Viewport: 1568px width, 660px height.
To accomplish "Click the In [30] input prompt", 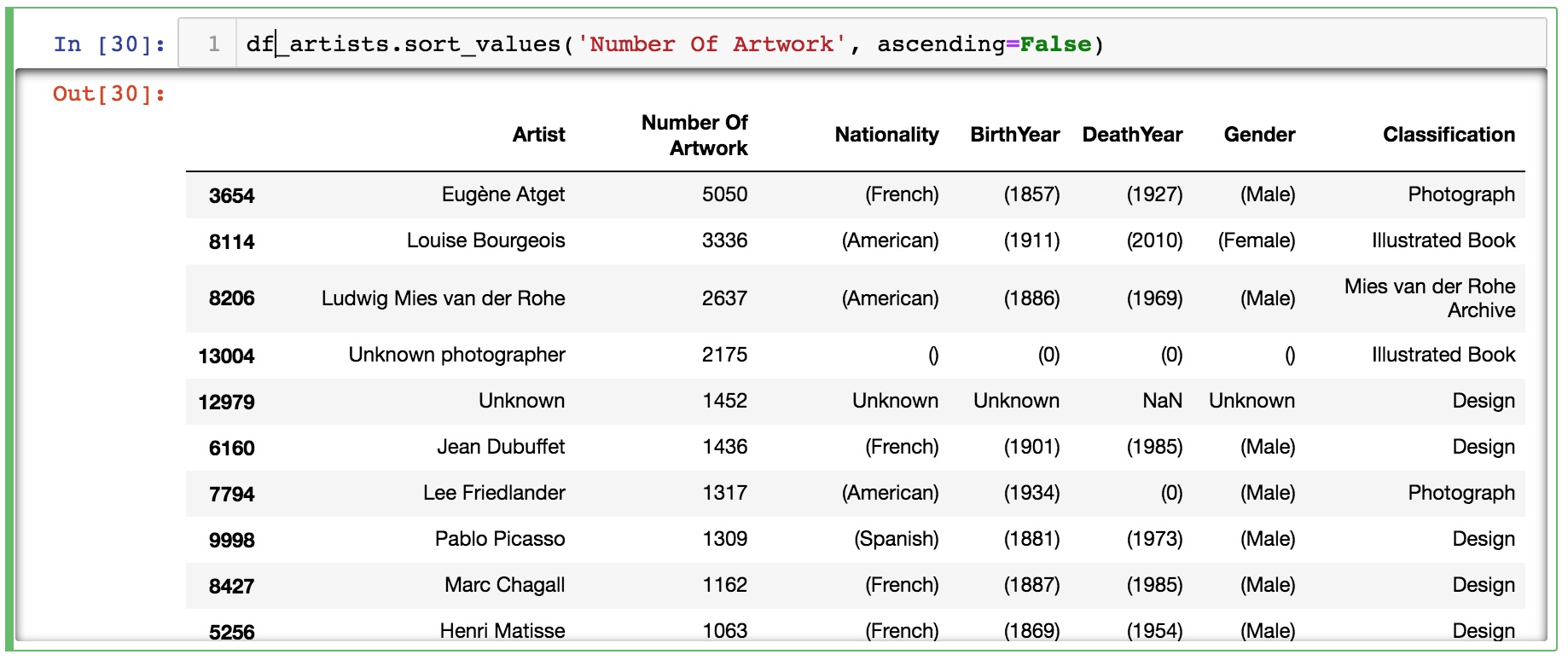I will (109, 44).
